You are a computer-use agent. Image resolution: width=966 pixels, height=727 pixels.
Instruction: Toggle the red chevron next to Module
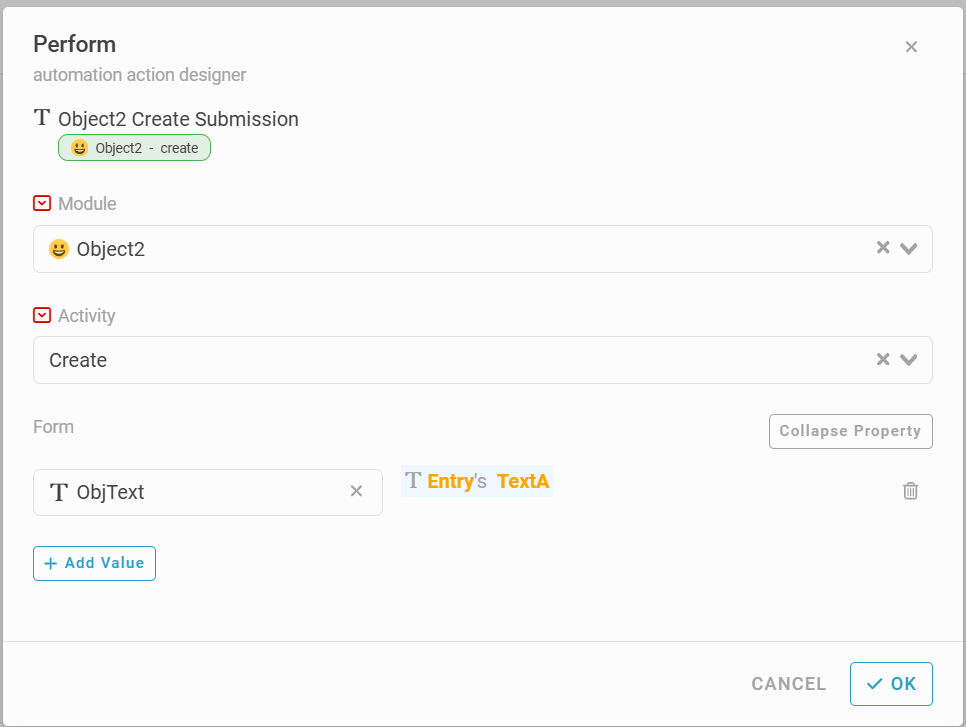[42, 203]
